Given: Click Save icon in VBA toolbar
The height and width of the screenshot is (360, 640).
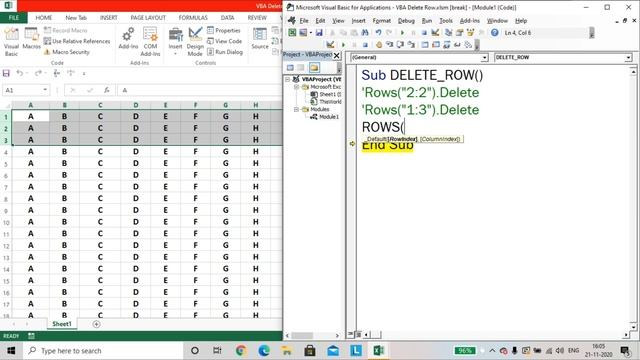Looking at the screenshot, I should pyautogui.click(x=319, y=33).
